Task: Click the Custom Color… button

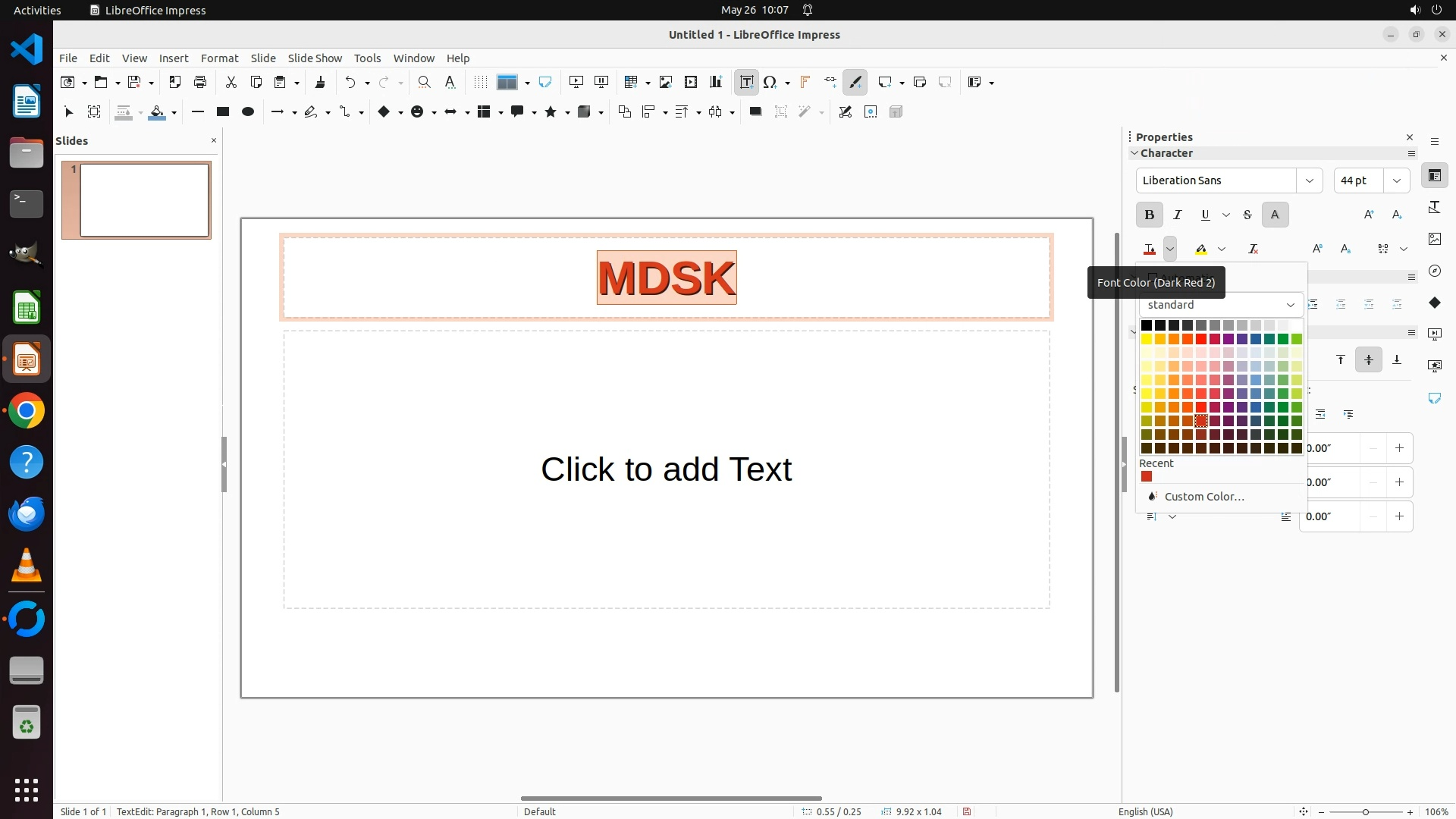Action: (1203, 497)
